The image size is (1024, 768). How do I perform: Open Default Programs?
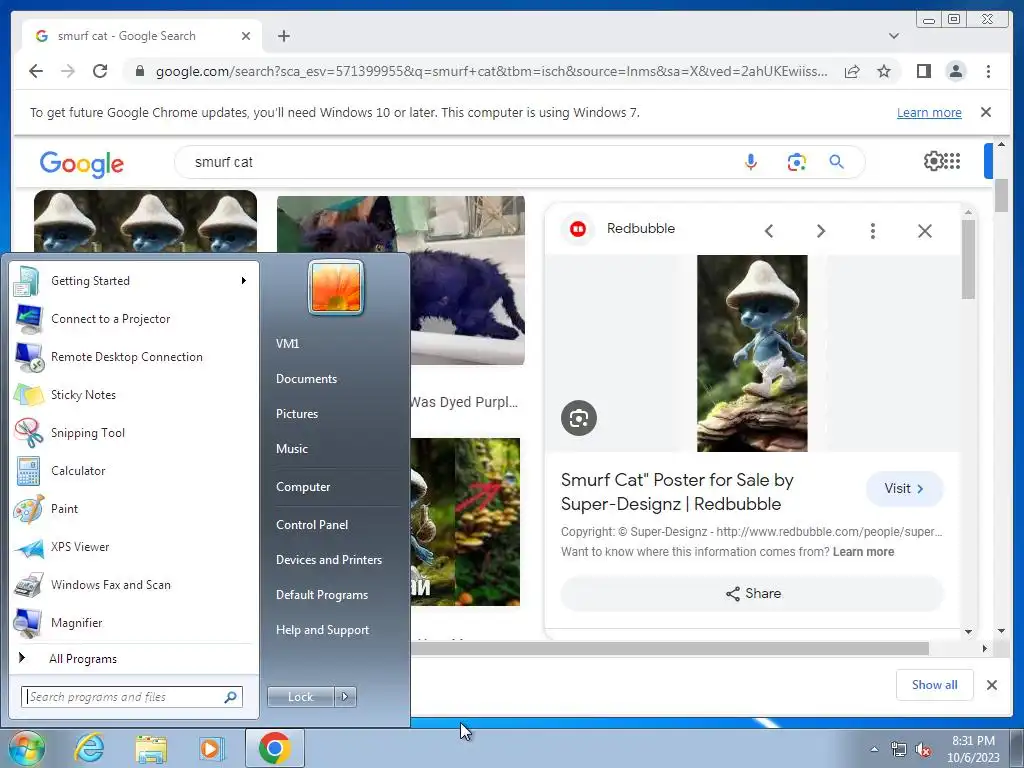coord(322,595)
